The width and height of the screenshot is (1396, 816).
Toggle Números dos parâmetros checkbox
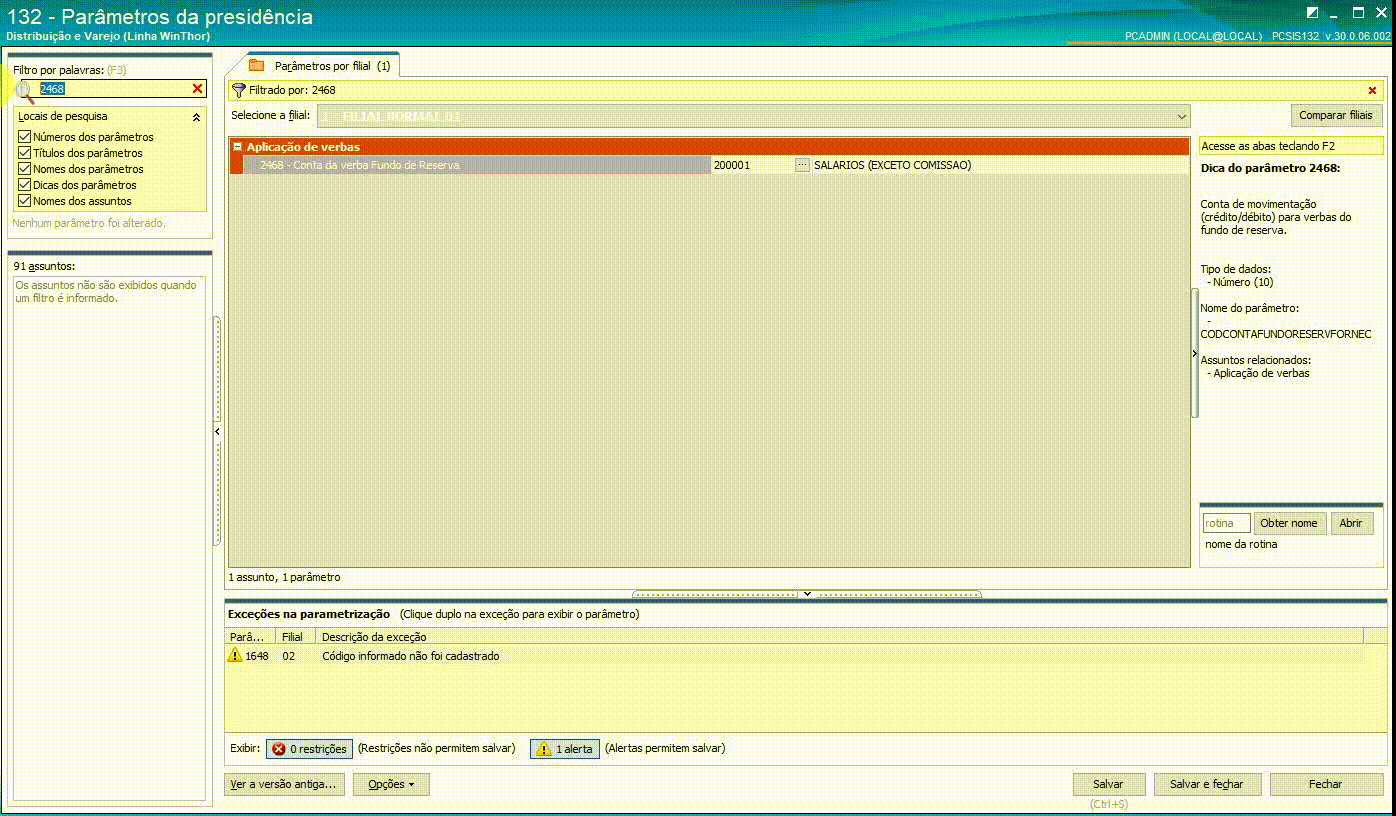click(x=25, y=137)
